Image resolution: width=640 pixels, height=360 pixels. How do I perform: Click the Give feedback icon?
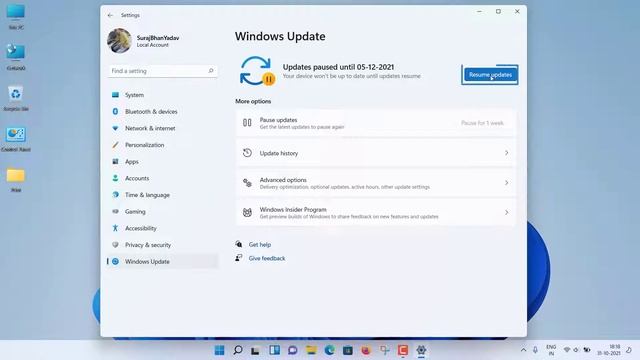pyautogui.click(x=239, y=258)
